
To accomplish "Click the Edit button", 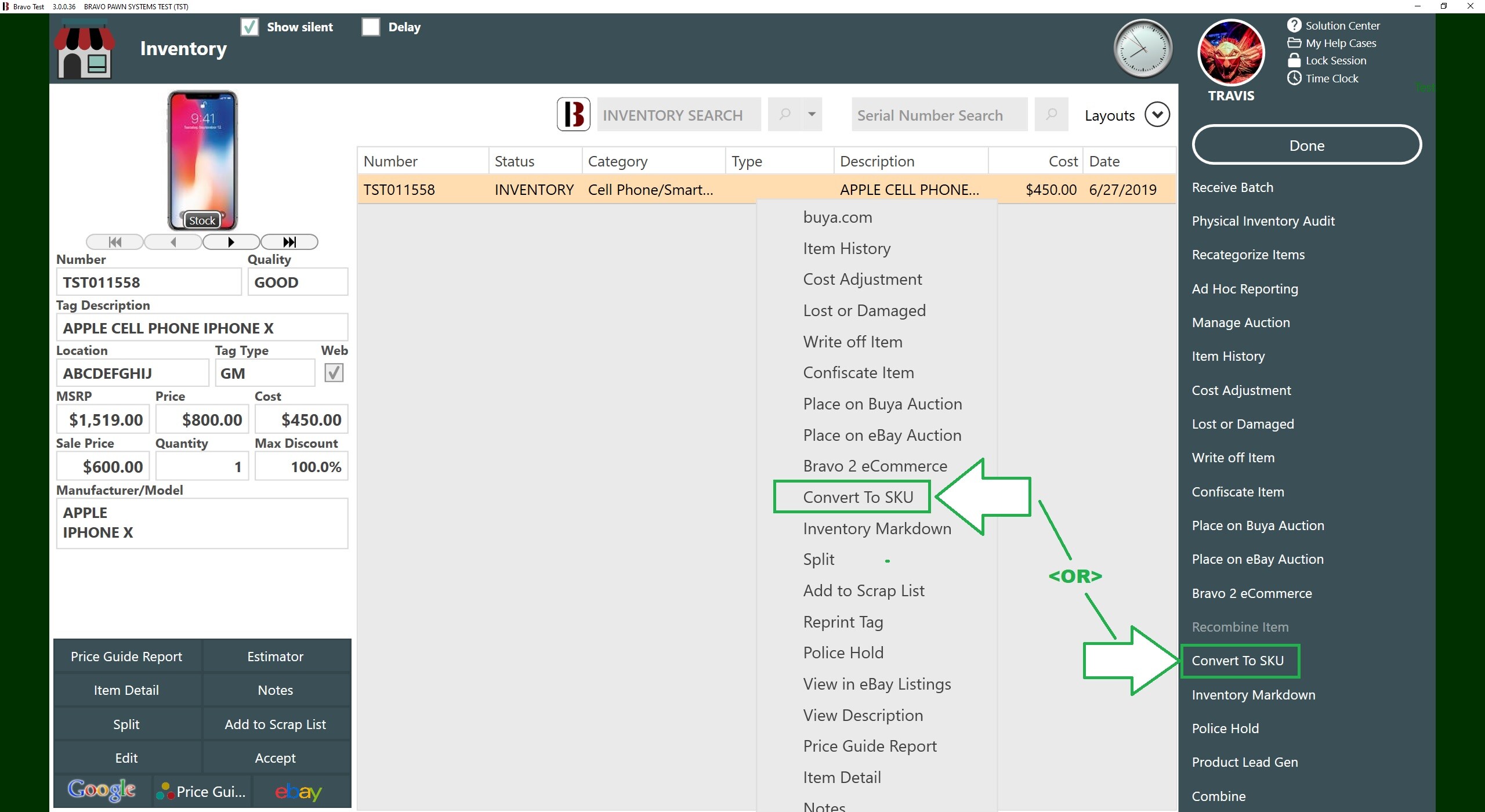I will pyautogui.click(x=126, y=757).
